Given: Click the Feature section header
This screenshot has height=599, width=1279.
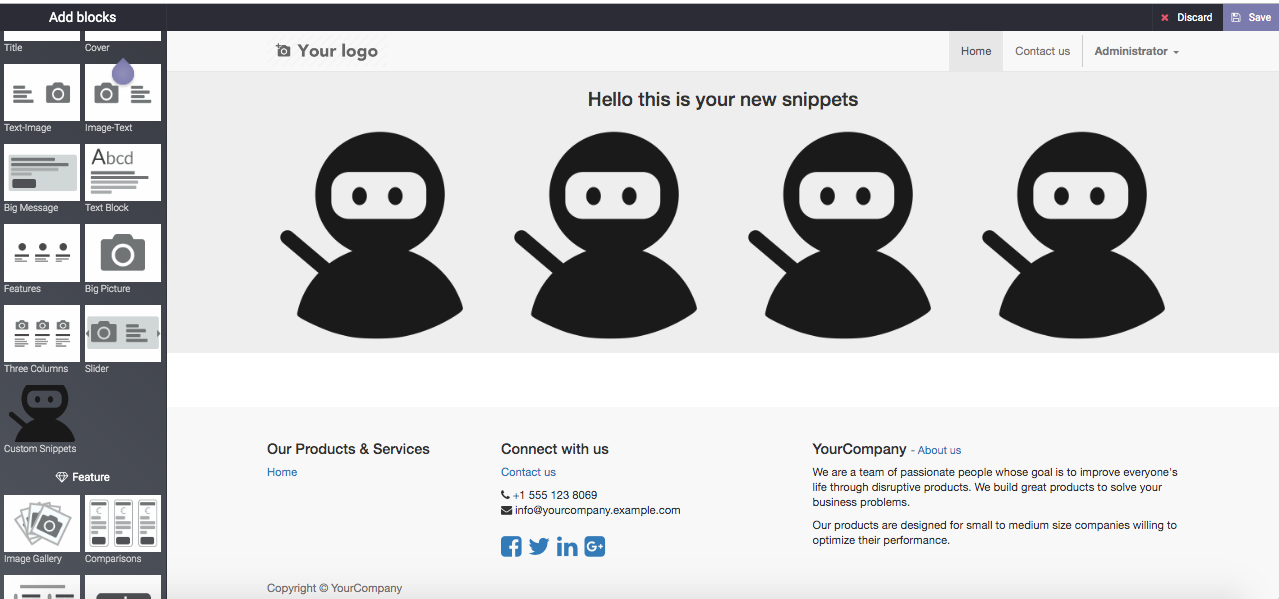Looking at the screenshot, I should [x=83, y=477].
